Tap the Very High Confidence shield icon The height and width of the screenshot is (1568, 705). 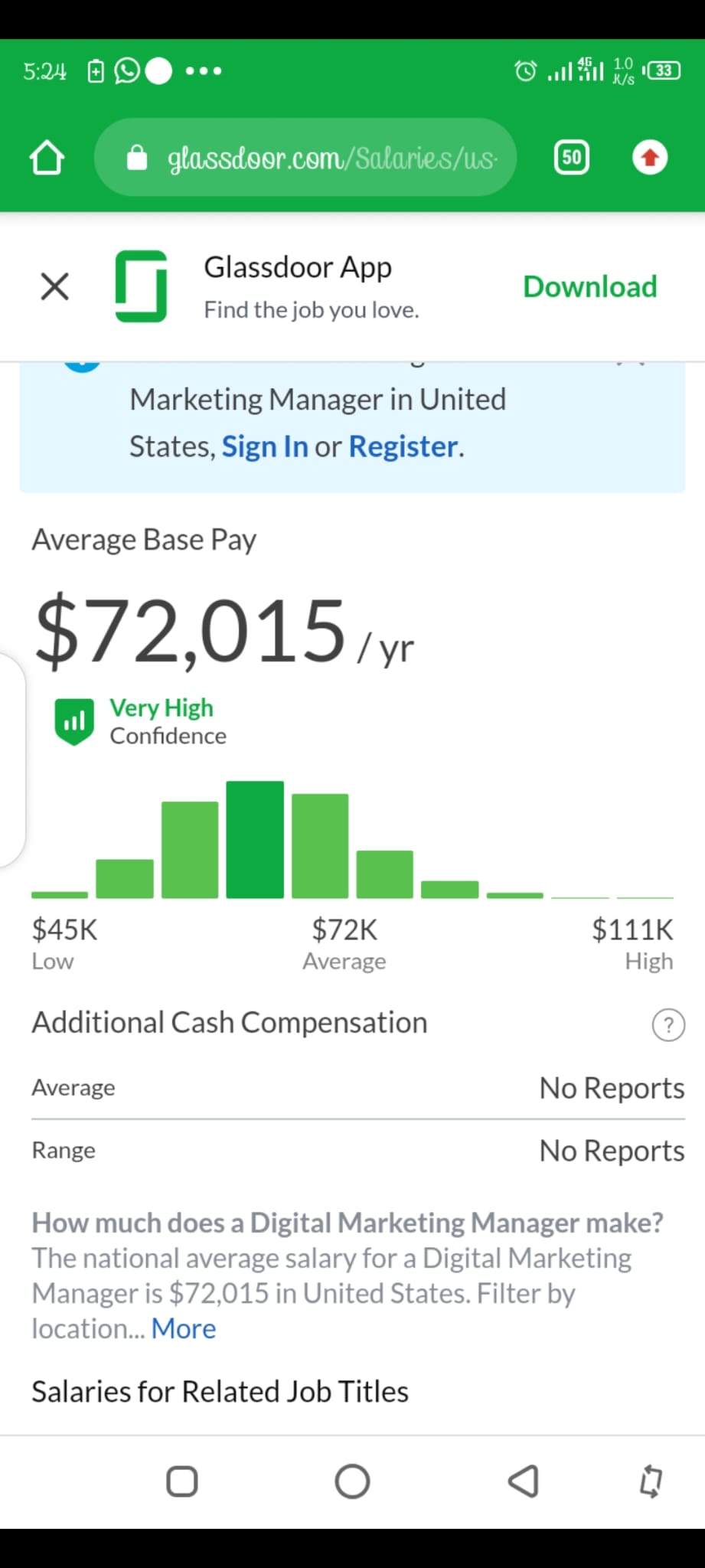74,721
